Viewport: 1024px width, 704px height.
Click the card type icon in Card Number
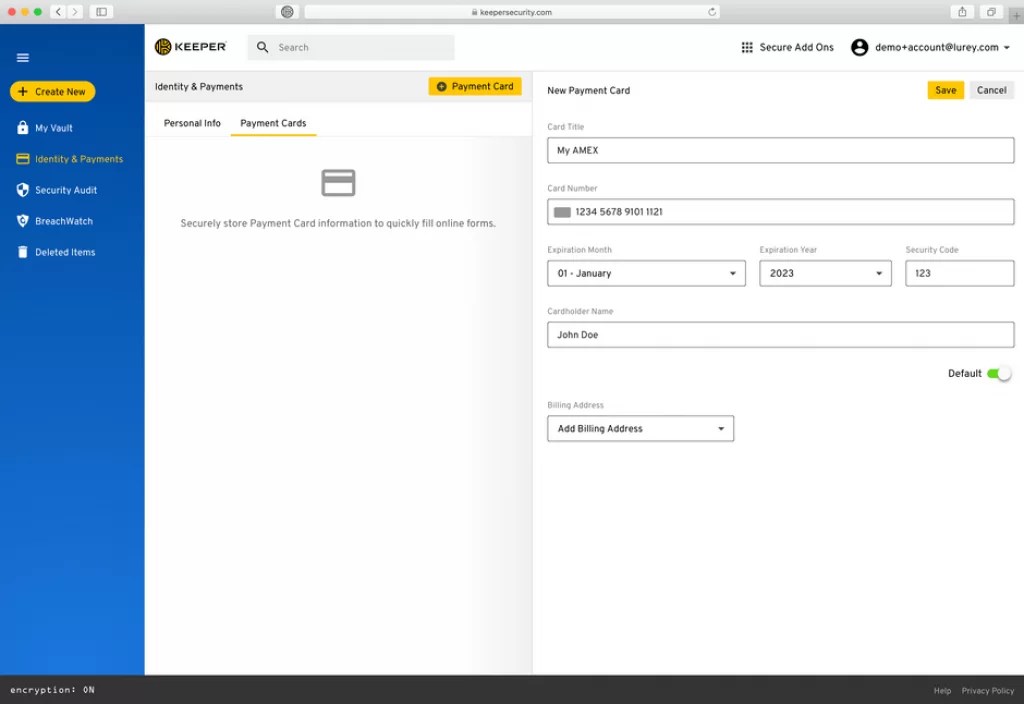click(562, 212)
